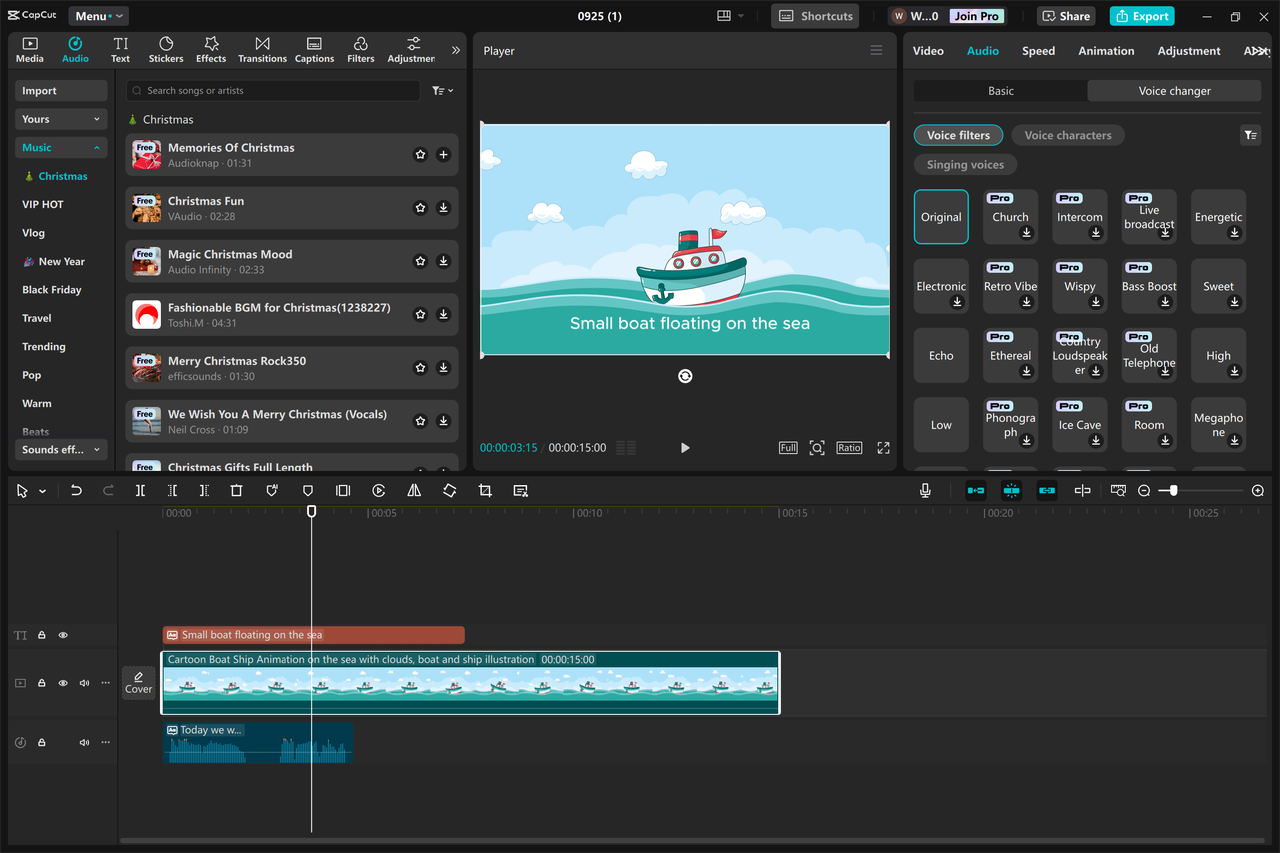
Task: Click the Undo icon above the timeline
Action: [76, 490]
